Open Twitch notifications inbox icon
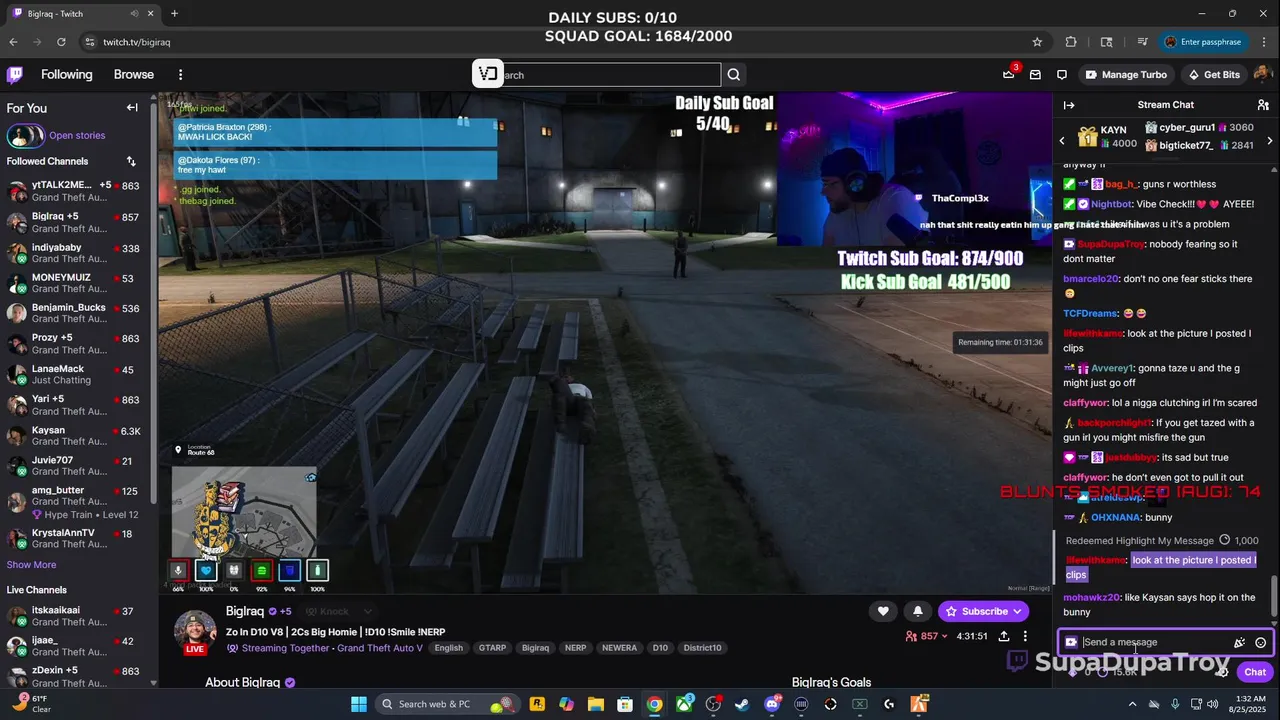Image resolution: width=1280 pixels, height=720 pixels. tap(1035, 75)
